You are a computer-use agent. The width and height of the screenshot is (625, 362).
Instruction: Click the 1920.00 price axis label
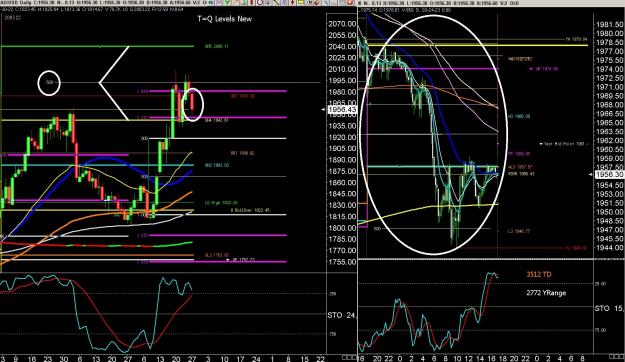point(342,137)
